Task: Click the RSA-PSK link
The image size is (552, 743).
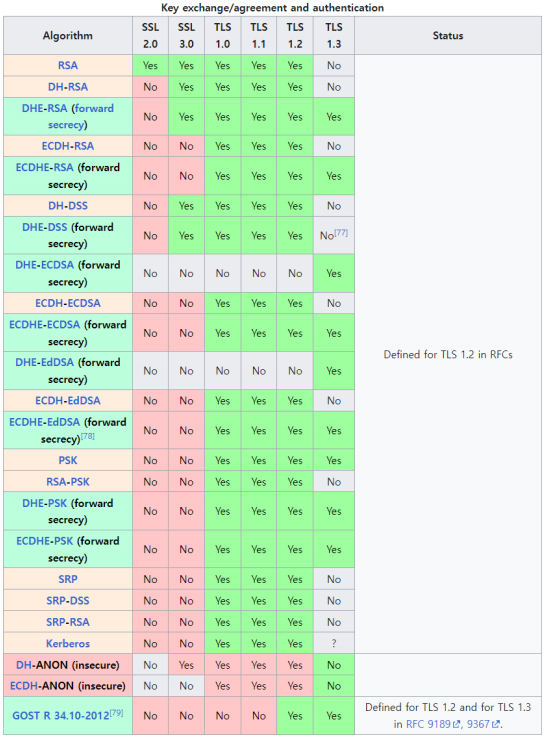Action: [x=68, y=481]
